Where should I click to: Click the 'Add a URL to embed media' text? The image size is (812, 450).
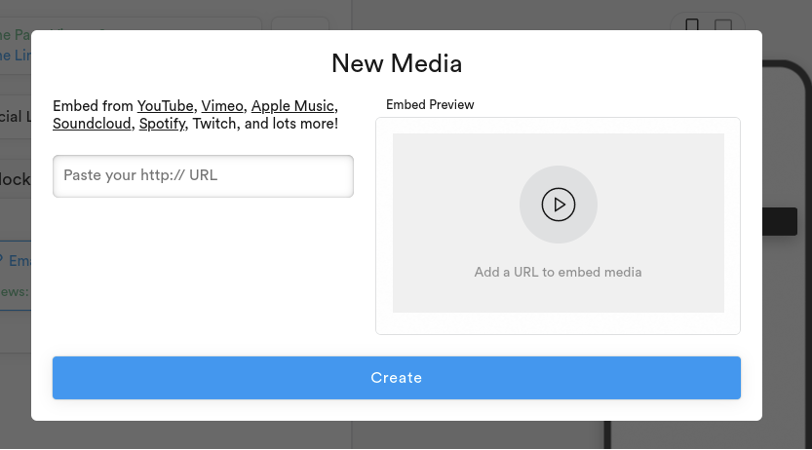click(558, 272)
